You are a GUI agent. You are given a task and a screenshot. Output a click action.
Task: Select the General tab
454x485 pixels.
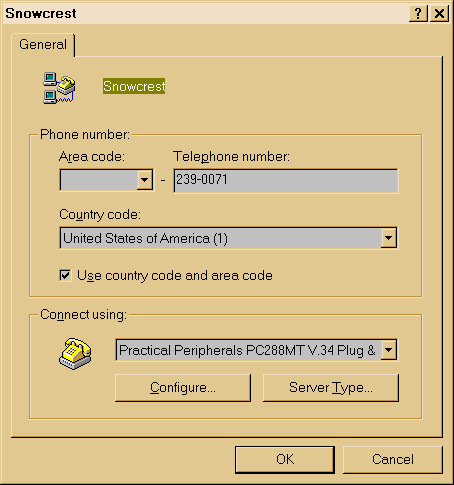point(43,45)
